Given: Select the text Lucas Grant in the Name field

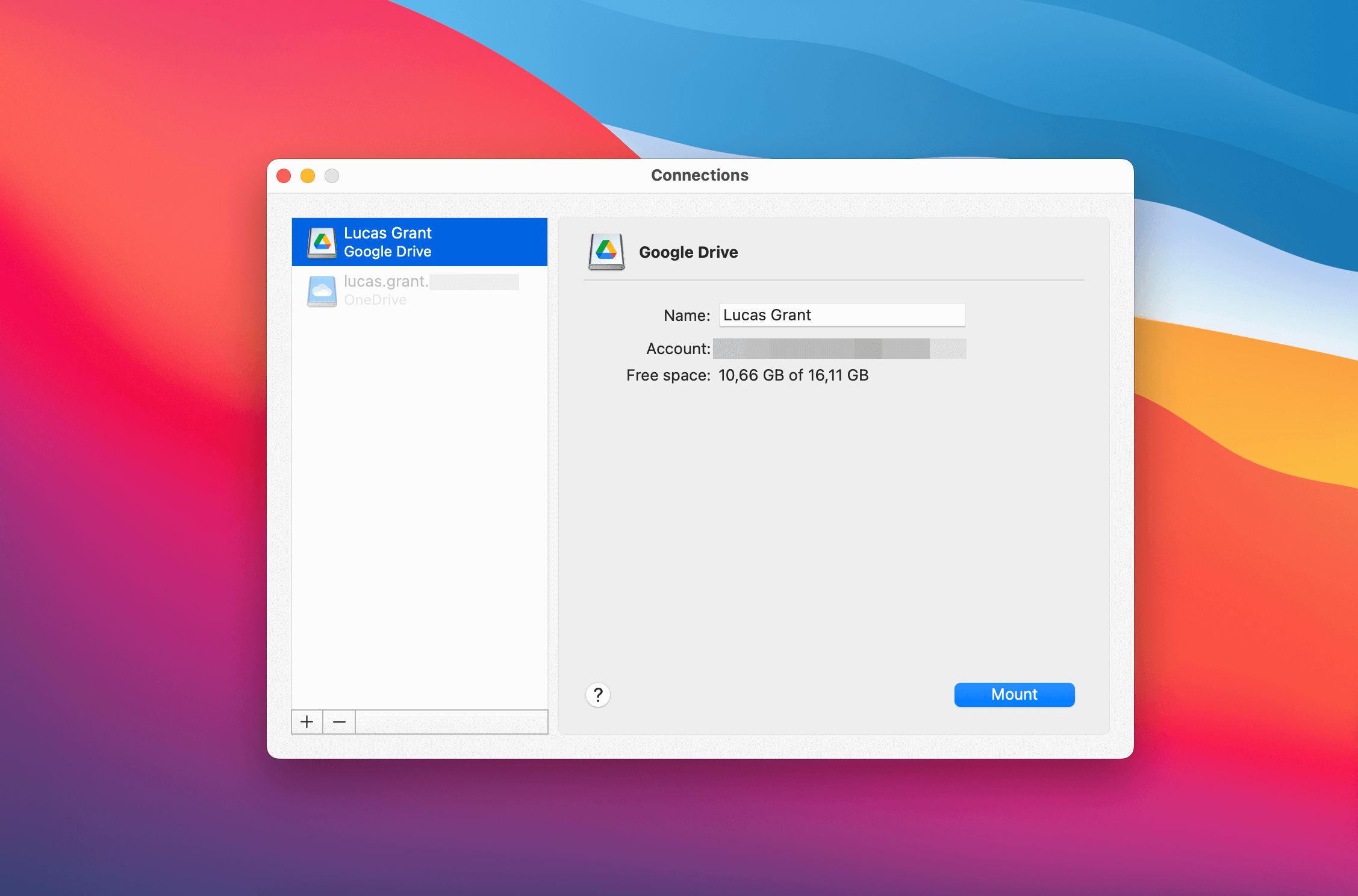Looking at the screenshot, I should [767, 314].
